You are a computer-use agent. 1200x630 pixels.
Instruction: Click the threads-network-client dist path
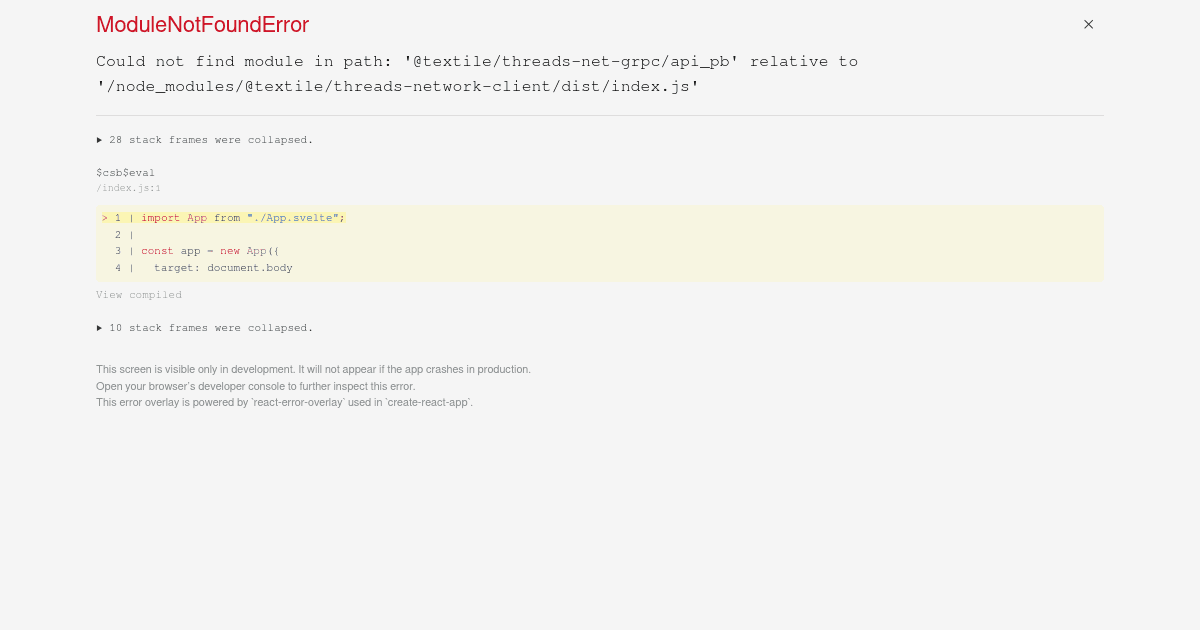click(x=398, y=86)
